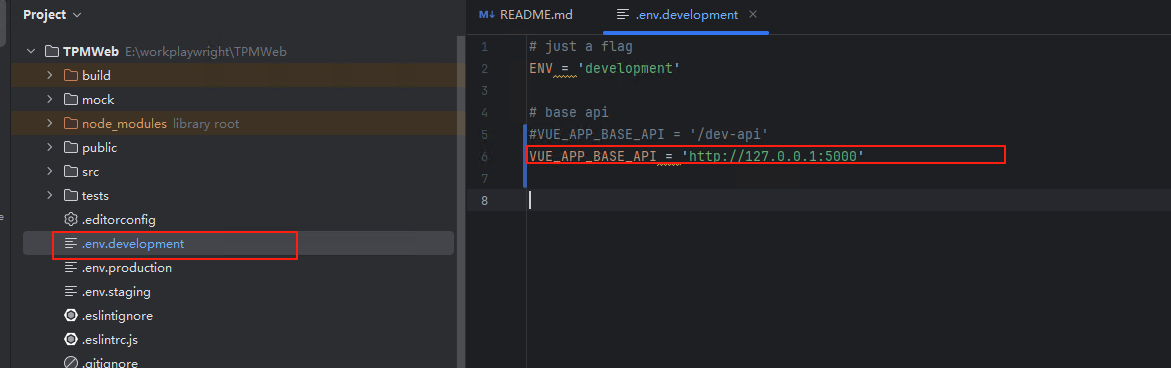The height and width of the screenshot is (368, 1171).
Task: Open the Project view dropdown
Action: [x=52, y=14]
